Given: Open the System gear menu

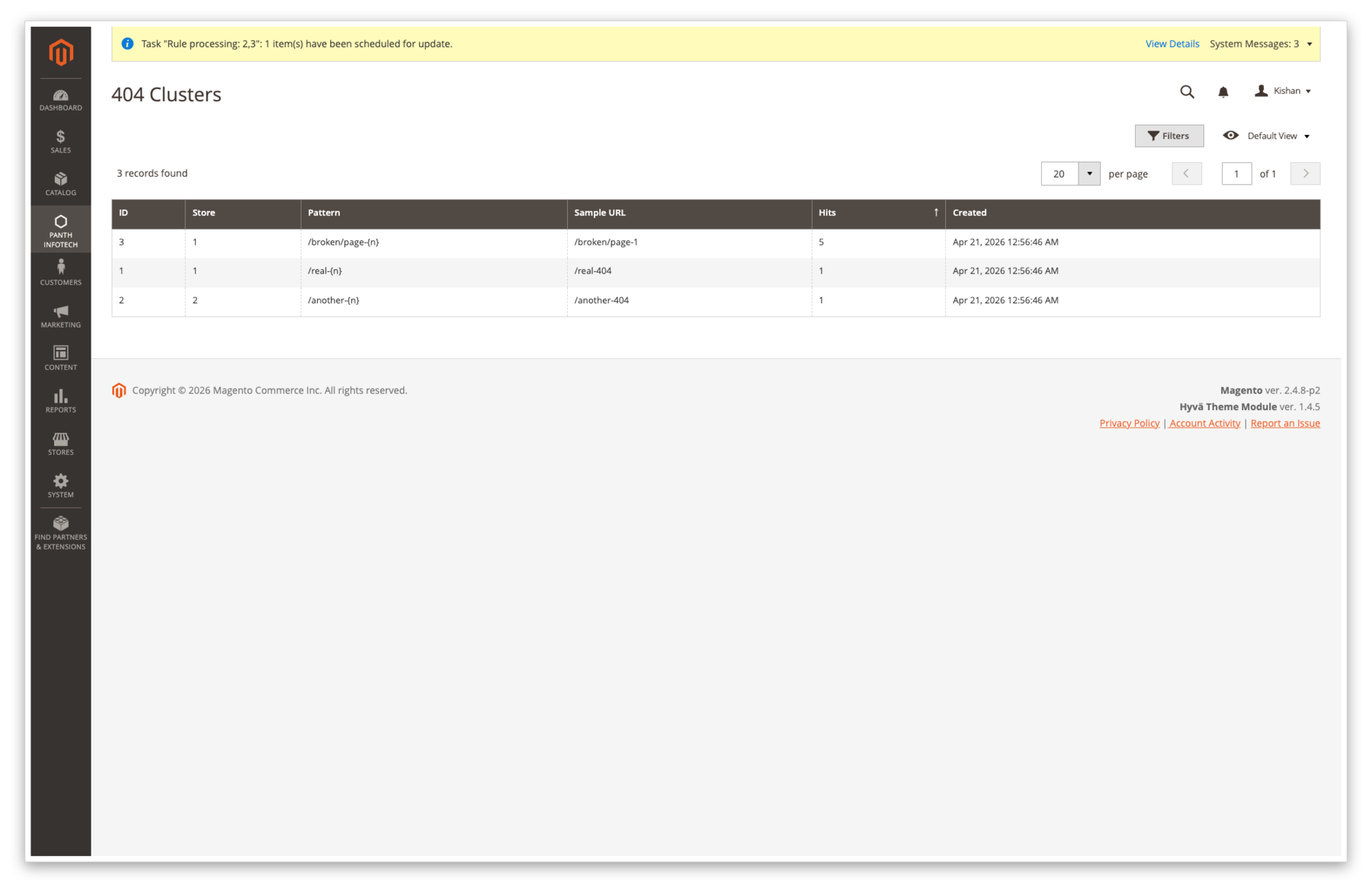Looking at the screenshot, I should tap(61, 486).
